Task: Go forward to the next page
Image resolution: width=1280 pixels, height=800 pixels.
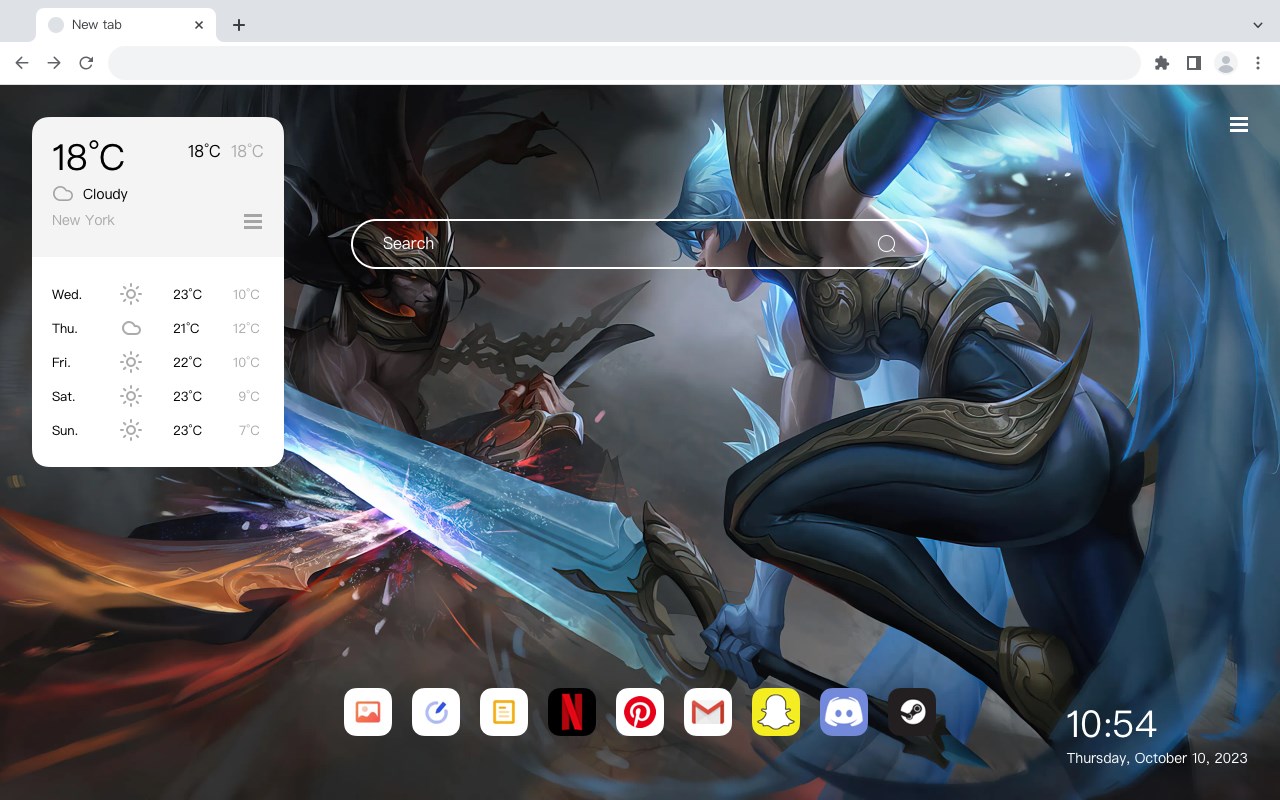Action: click(x=54, y=63)
